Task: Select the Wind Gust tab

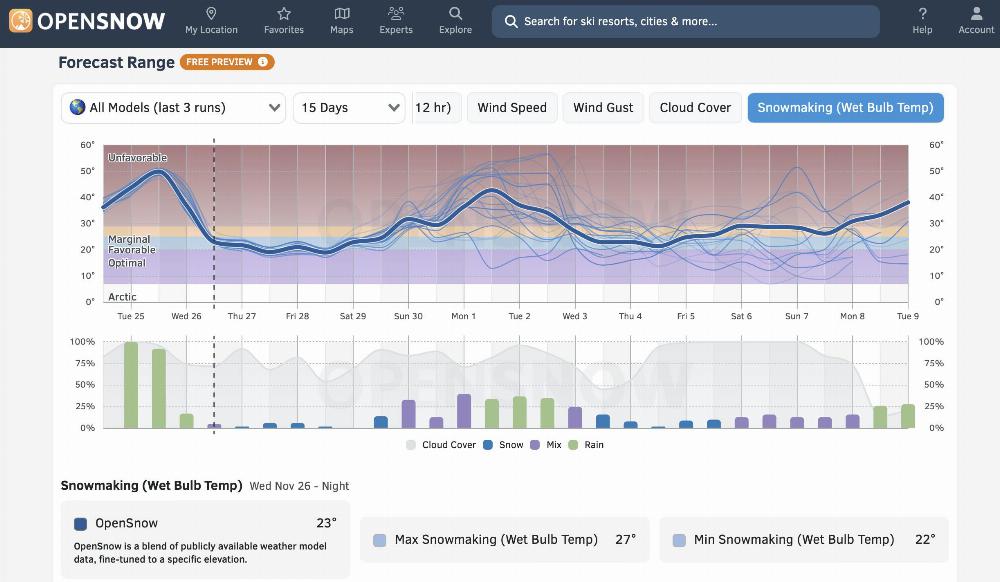Action: coord(603,108)
